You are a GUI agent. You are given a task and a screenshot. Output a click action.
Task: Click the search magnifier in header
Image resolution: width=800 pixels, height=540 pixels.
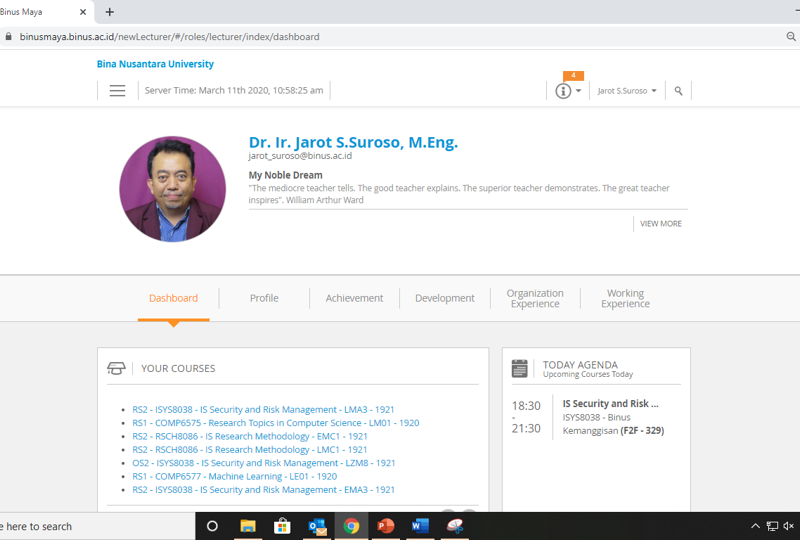[678, 91]
